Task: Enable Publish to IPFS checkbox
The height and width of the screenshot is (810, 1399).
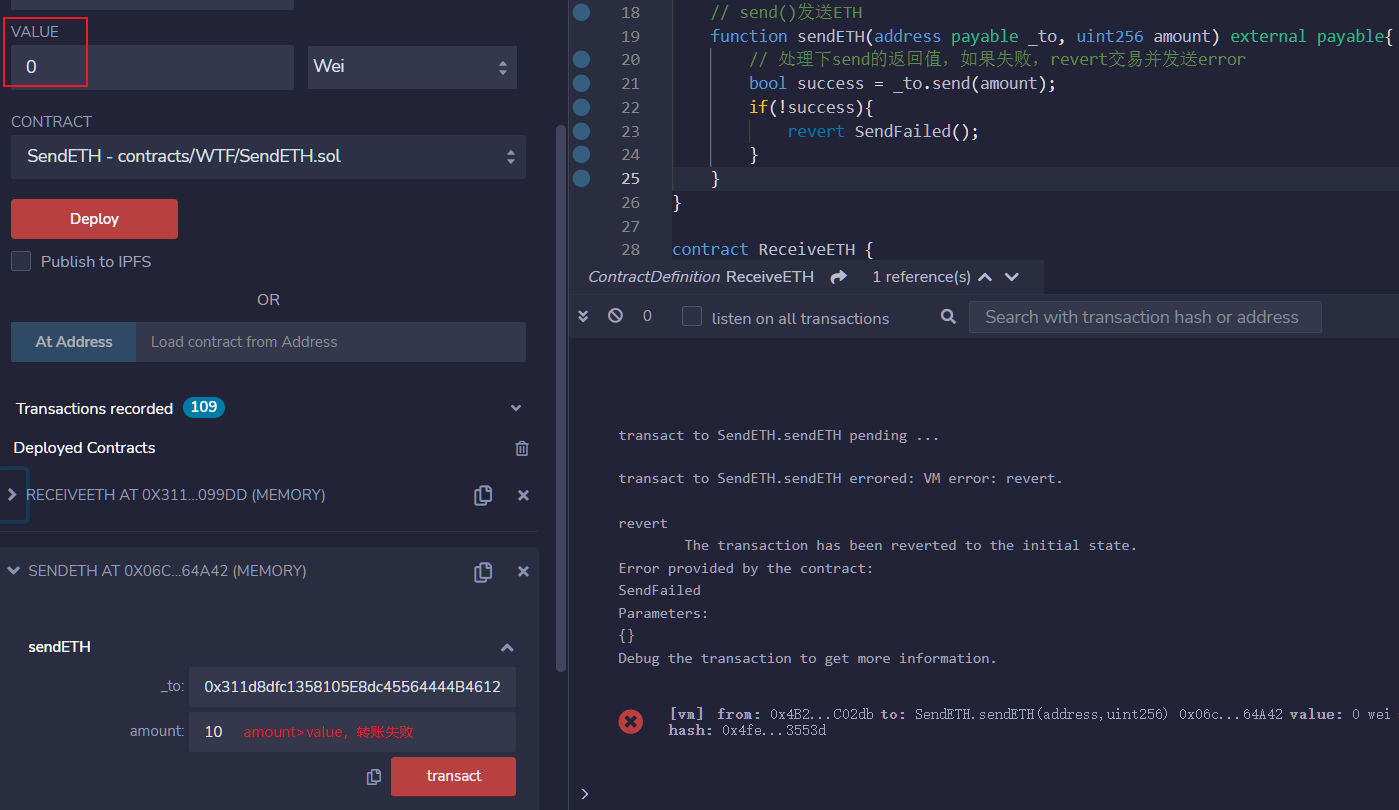Action: [x=21, y=261]
